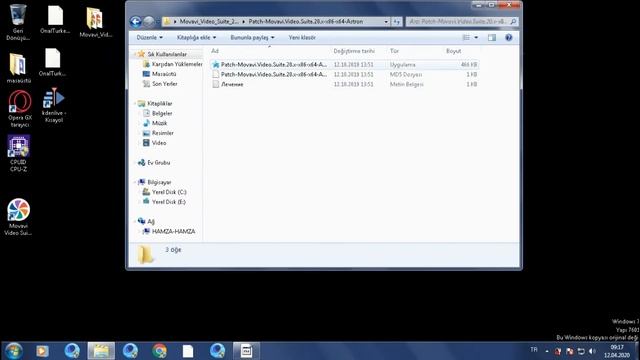Select Ağ in the navigation pane
640x360 pixels.
[x=146, y=221]
